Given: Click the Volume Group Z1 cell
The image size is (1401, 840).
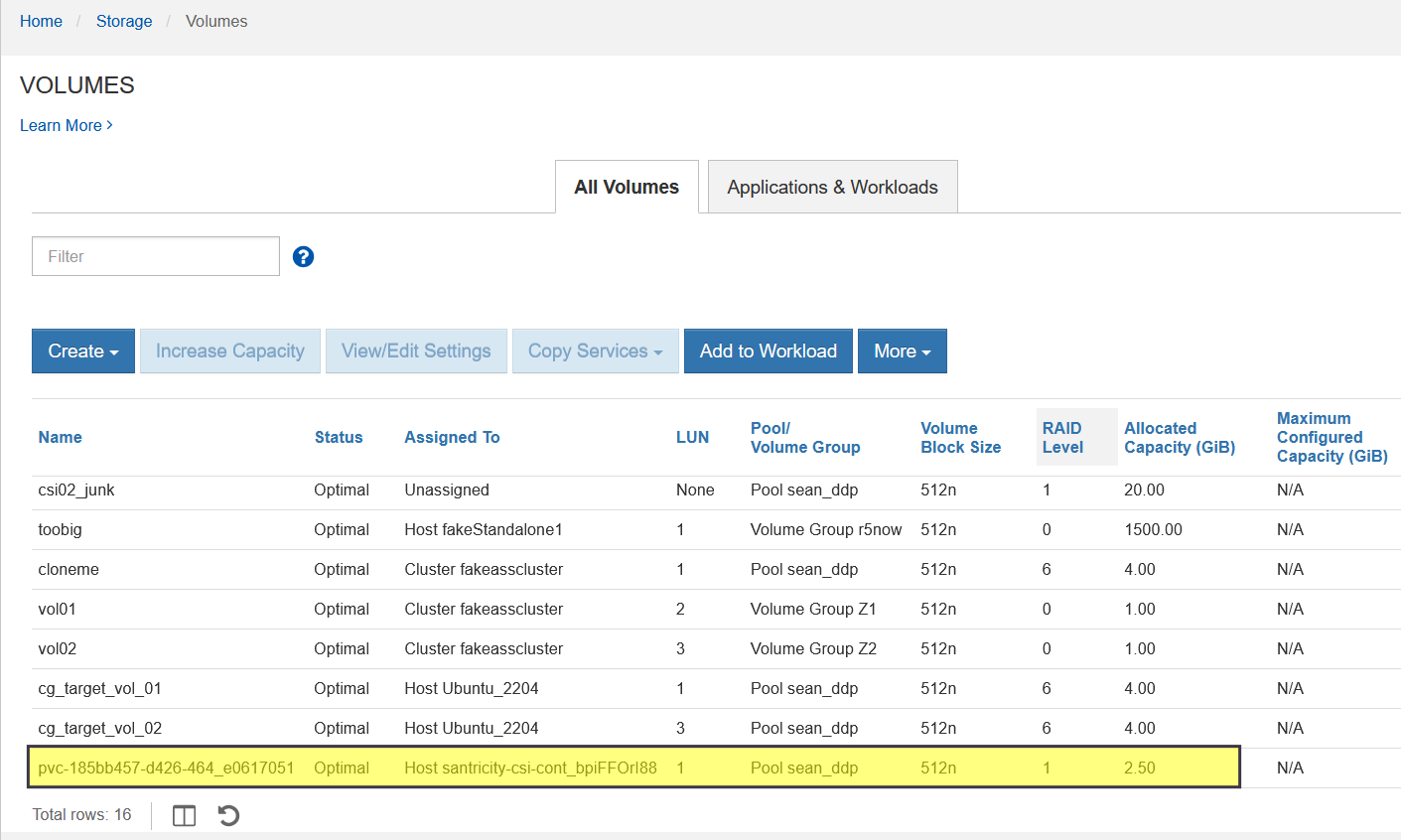Looking at the screenshot, I should pyautogui.click(x=813, y=610).
